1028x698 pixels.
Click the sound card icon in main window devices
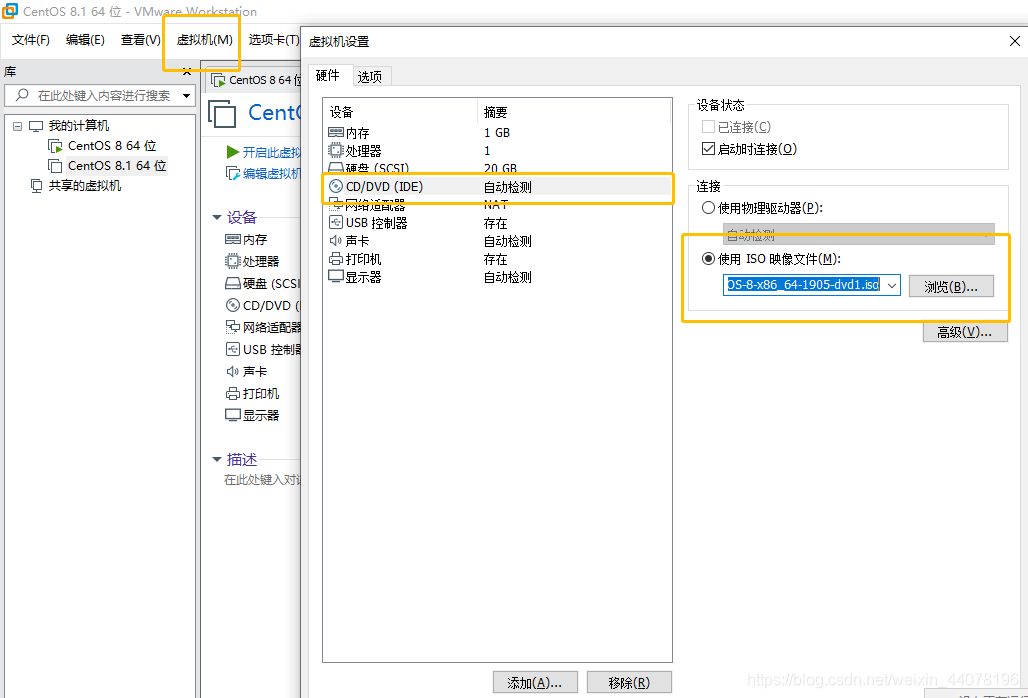tap(233, 371)
